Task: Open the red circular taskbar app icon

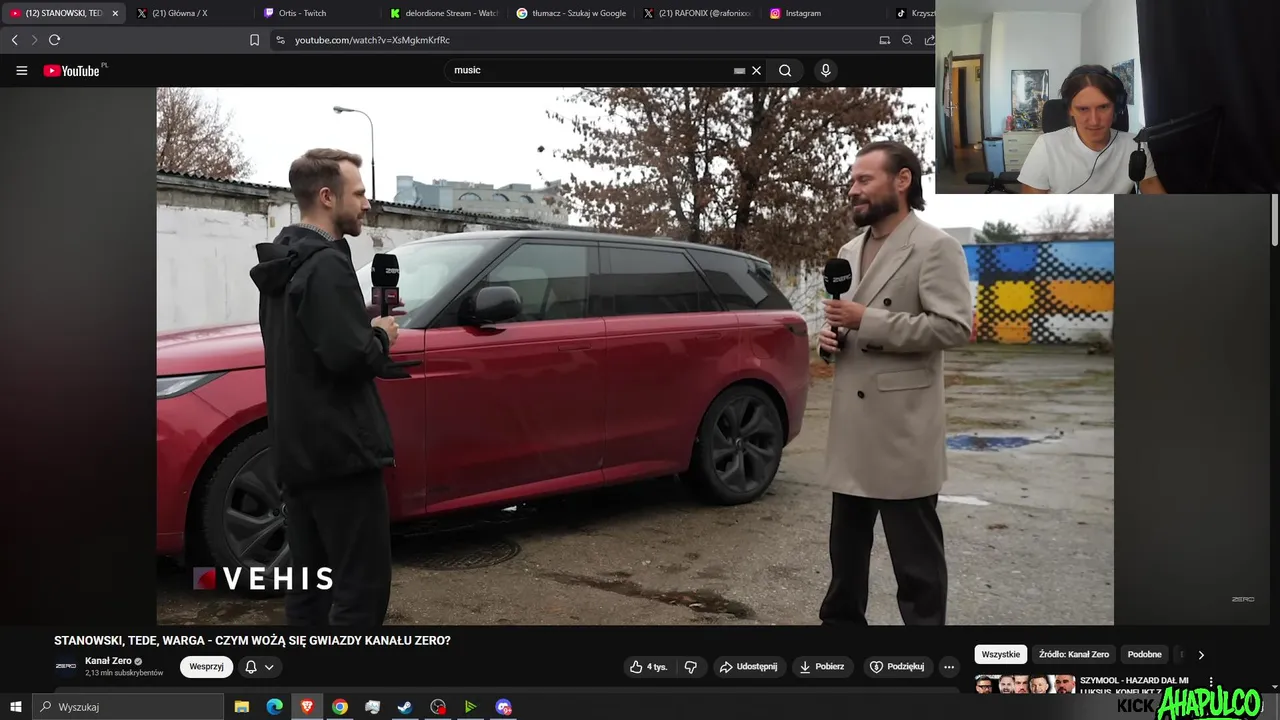Action: [x=438, y=707]
